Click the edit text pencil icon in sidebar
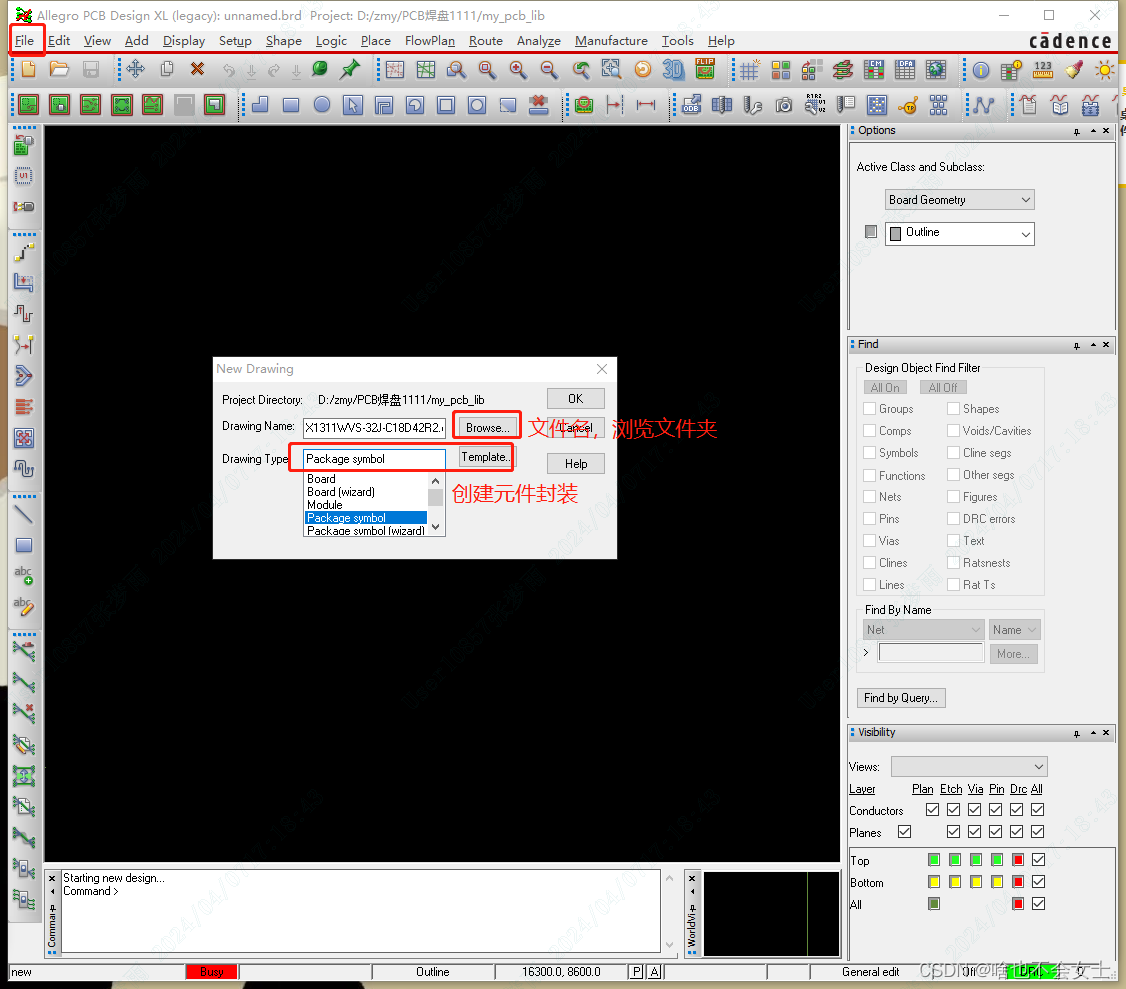 (x=24, y=607)
